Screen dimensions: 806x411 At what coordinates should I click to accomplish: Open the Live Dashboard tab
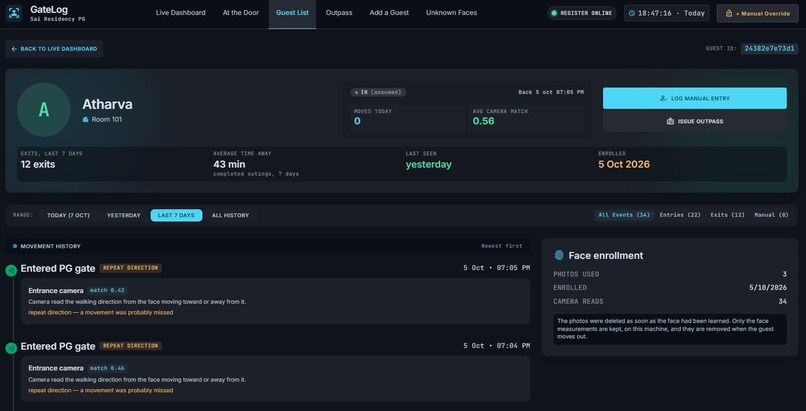point(180,13)
